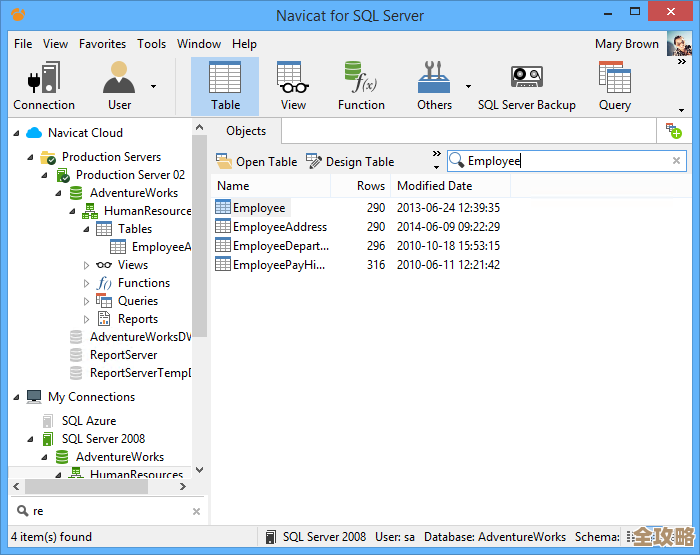700x555 pixels.
Task: Select the EmployeeAddress table row
Action: click(279, 227)
